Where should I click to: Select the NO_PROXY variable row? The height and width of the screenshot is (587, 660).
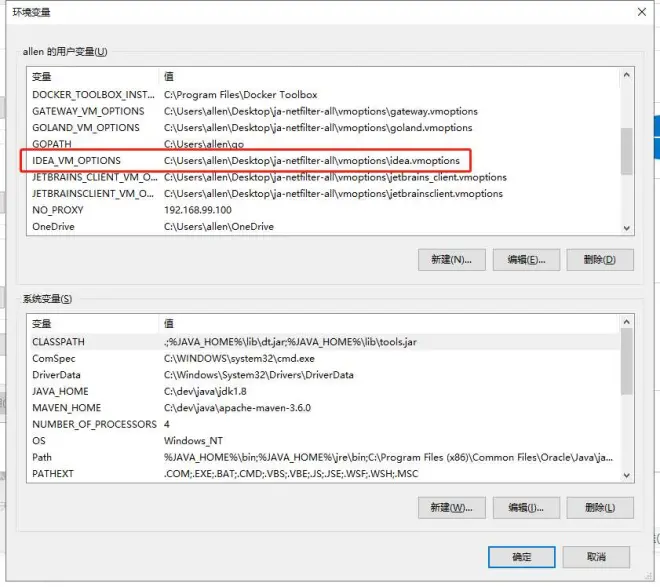pos(324,210)
